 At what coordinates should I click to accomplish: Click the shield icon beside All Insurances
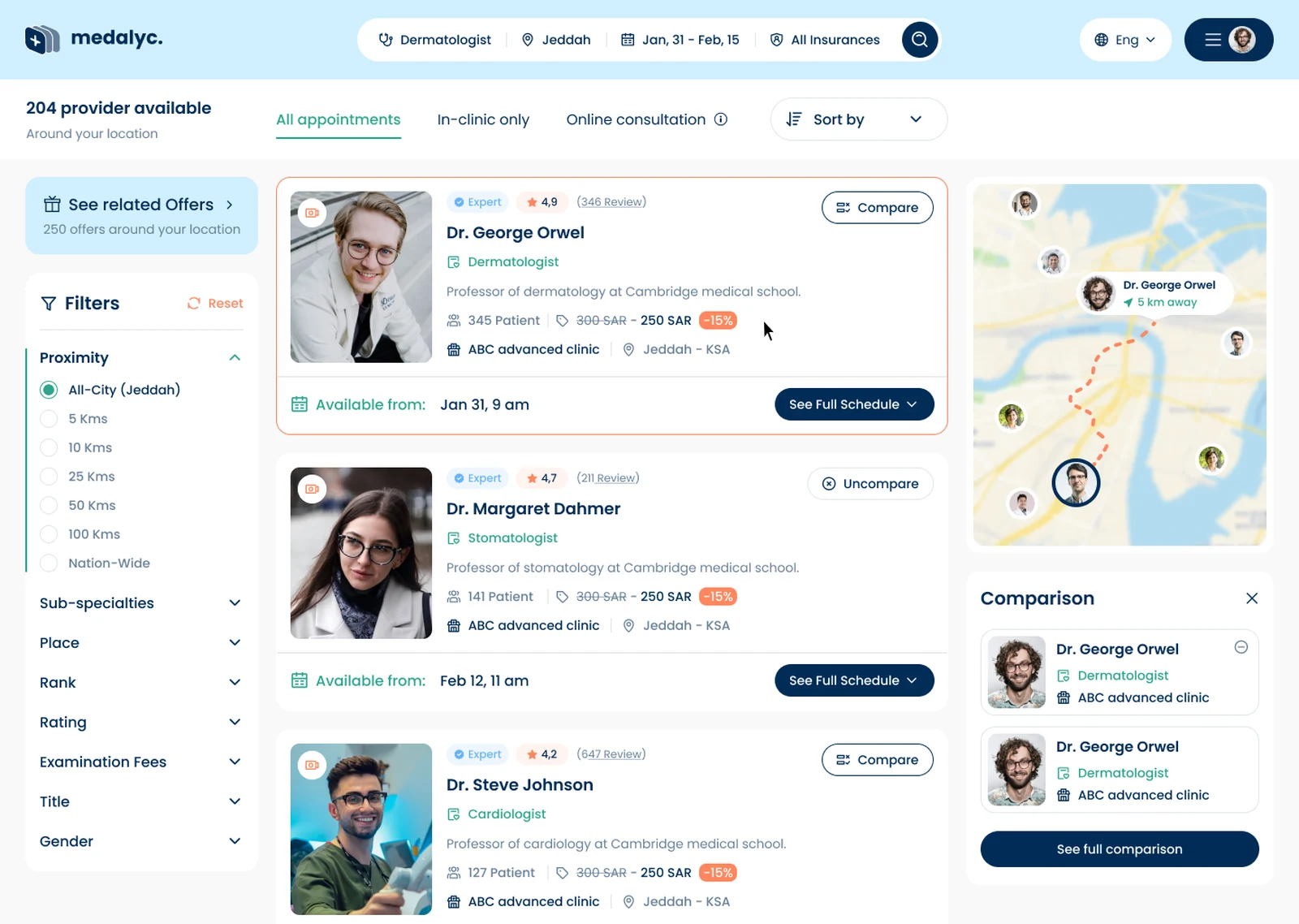[776, 40]
